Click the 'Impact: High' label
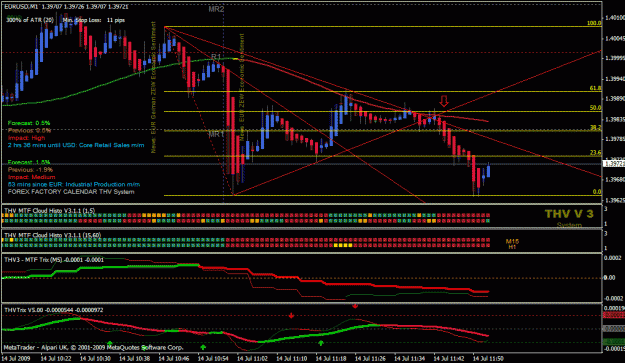This screenshot has width=625, height=363. [x=26, y=138]
